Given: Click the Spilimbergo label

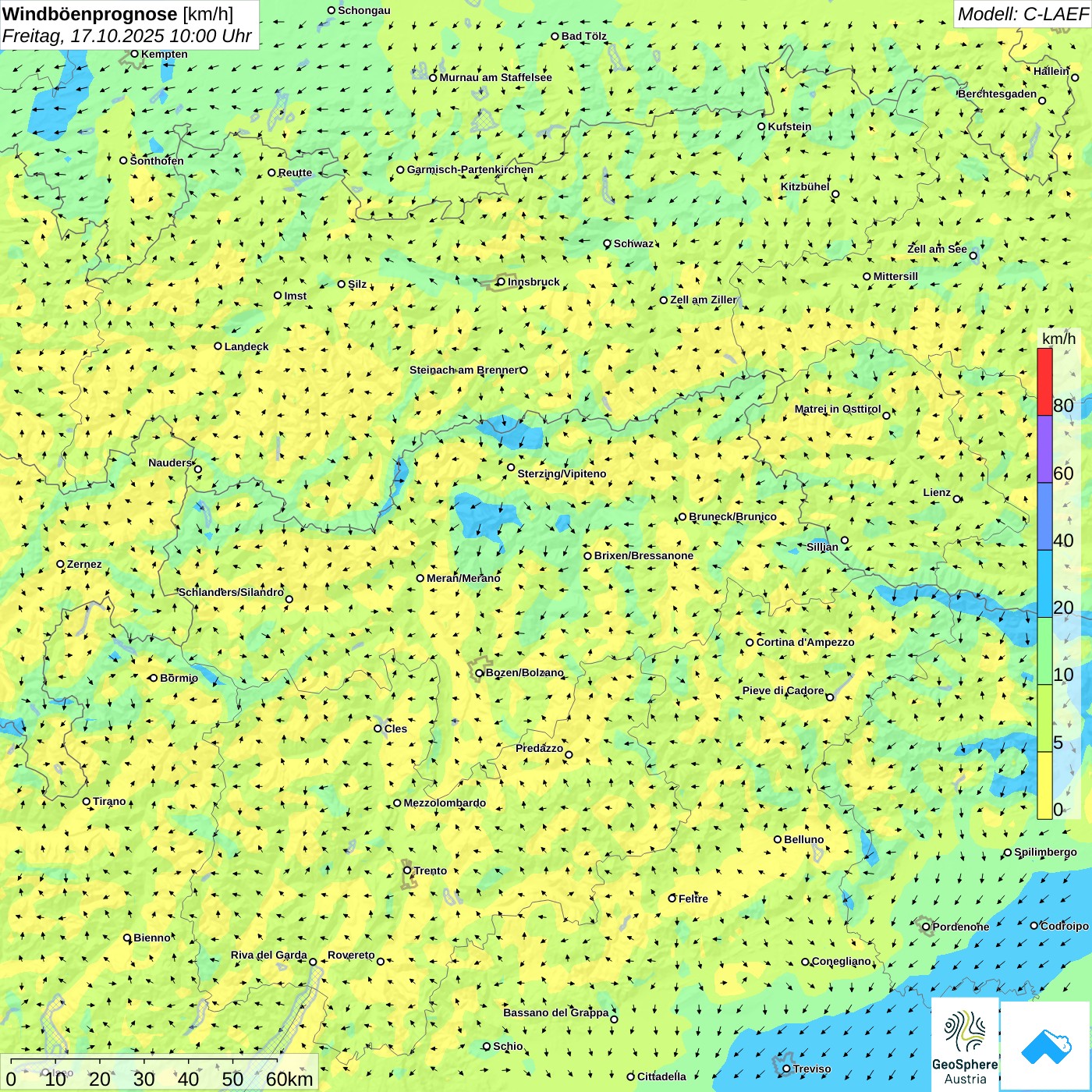Looking at the screenshot, I should 1045,852.
